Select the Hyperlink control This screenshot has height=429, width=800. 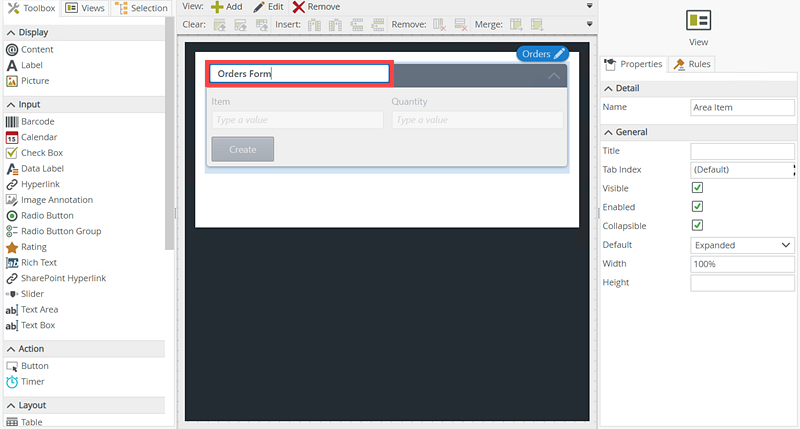[x=33, y=184]
